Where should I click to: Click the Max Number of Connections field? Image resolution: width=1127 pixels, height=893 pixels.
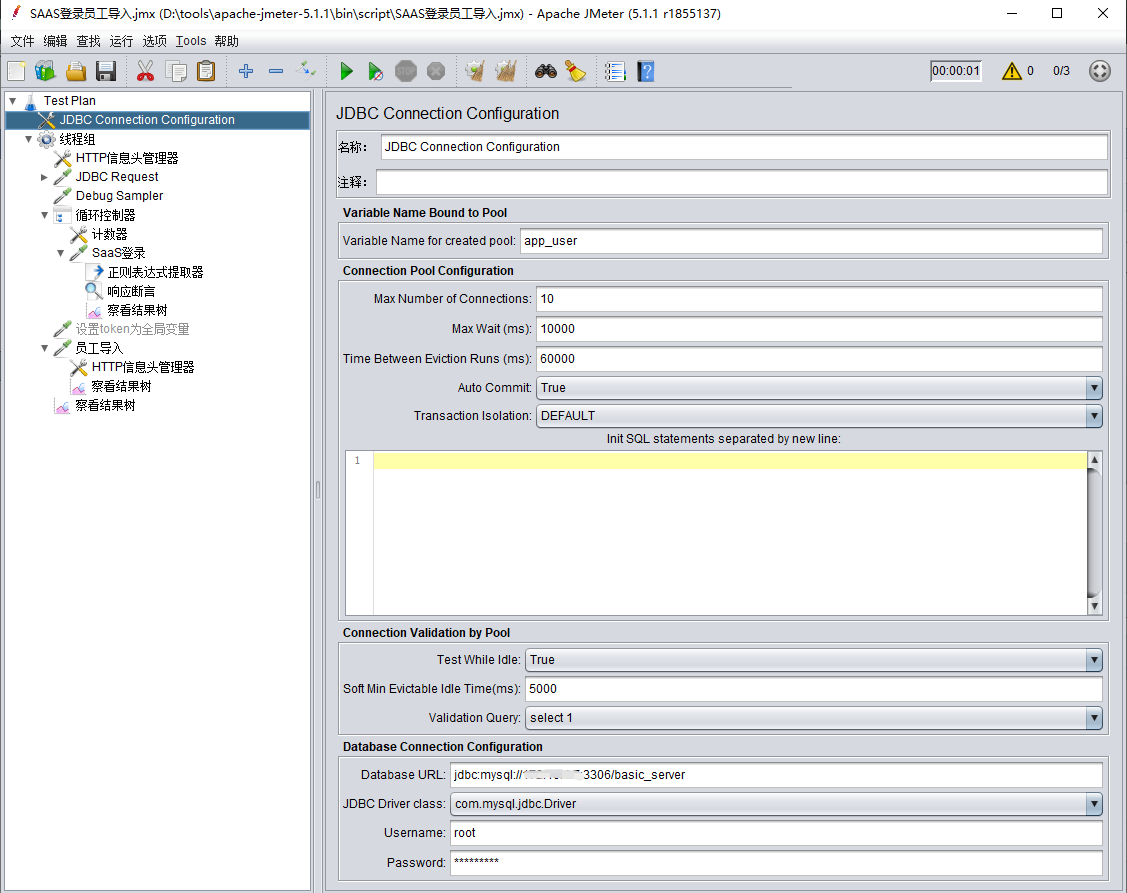click(x=819, y=299)
